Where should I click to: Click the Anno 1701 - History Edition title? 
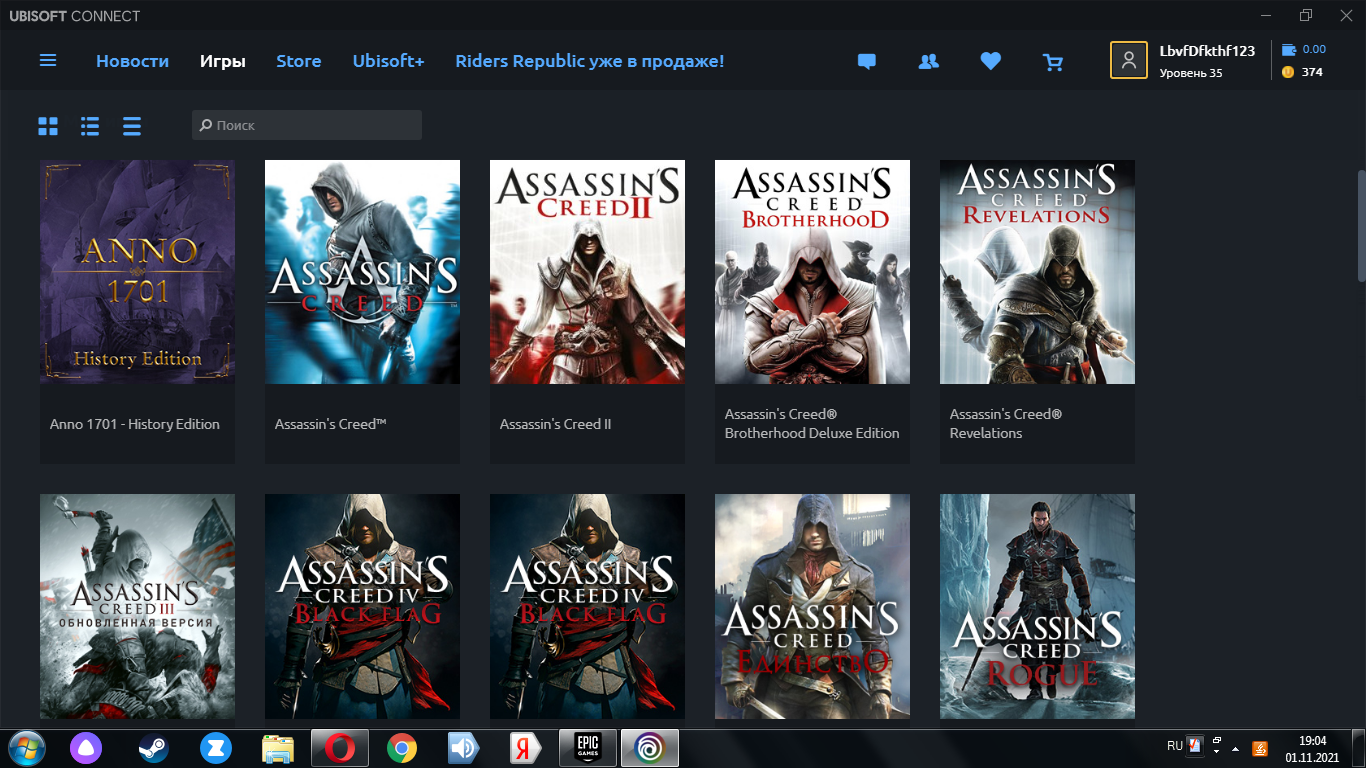pos(135,424)
